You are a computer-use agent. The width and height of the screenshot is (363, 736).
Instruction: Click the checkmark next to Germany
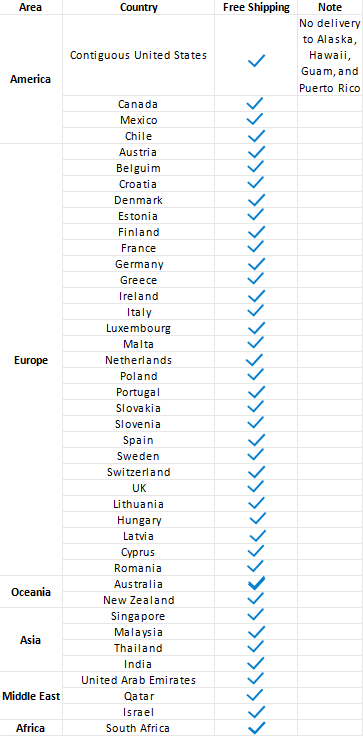click(256, 264)
